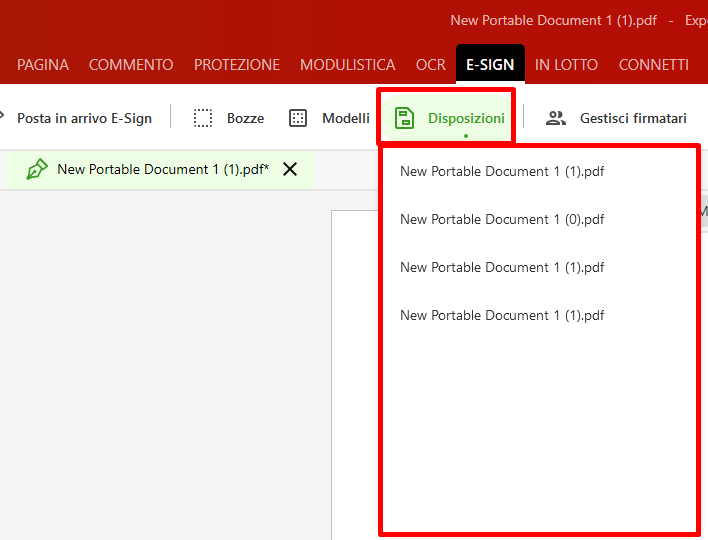This screenshot has width=708, height=540.
Task: Click the green Disposizioni document icon
Action: 404,118
